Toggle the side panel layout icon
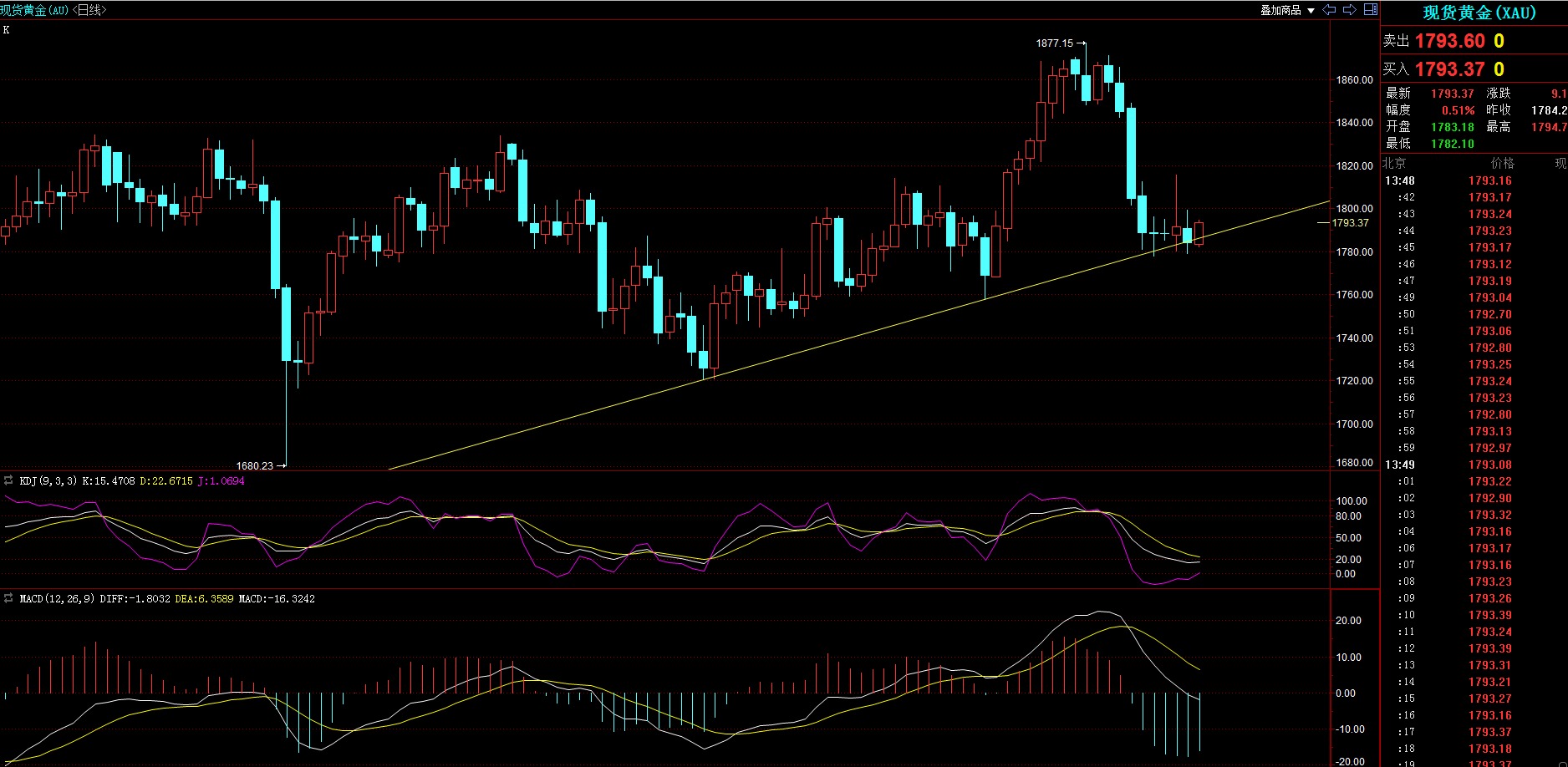 1371,9
